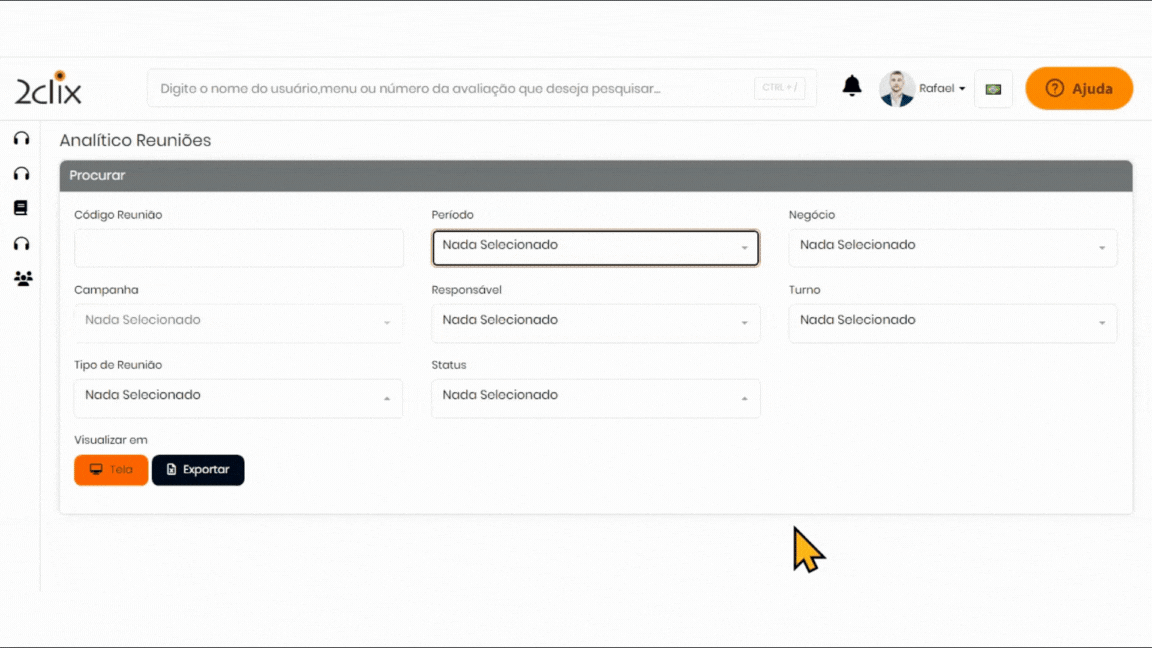
Task: Open the Responsável dropdown
Action: click(x=595, y=323)
